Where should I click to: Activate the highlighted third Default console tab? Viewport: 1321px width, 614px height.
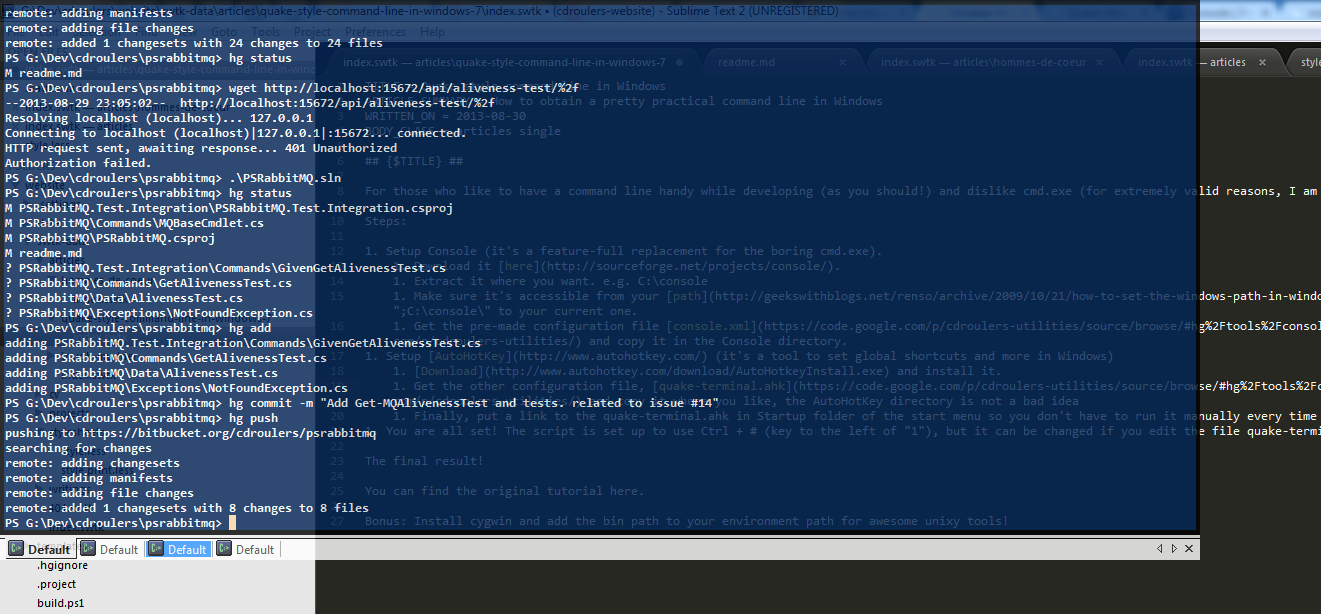pos(186,549)
